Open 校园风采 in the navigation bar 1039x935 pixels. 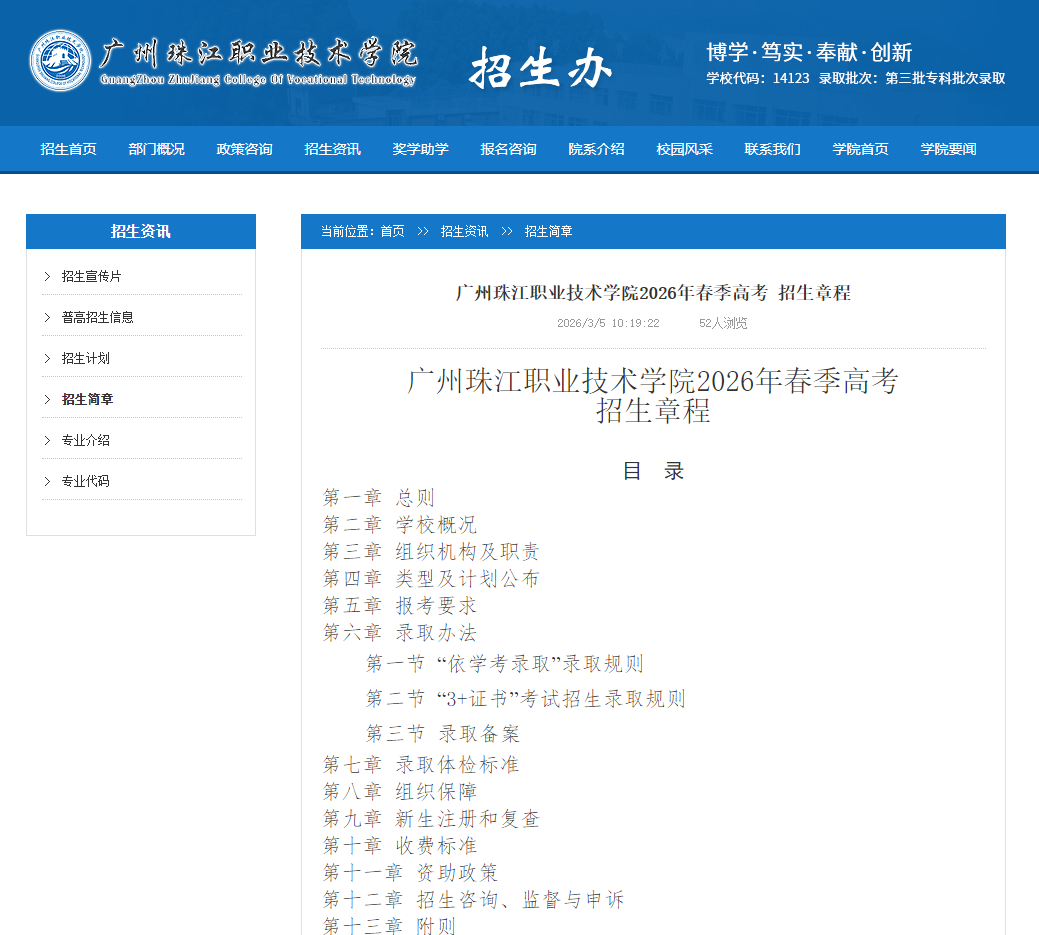click(684, 148)
